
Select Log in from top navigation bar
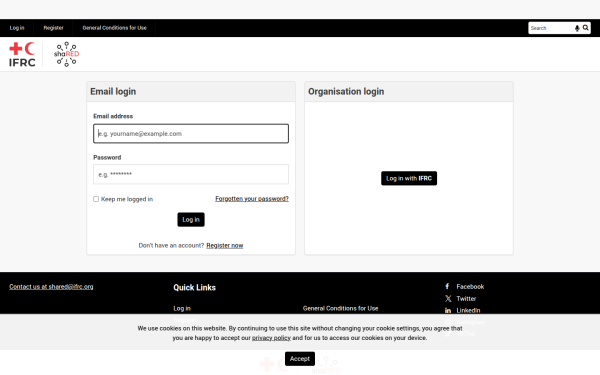coord(17,28)
